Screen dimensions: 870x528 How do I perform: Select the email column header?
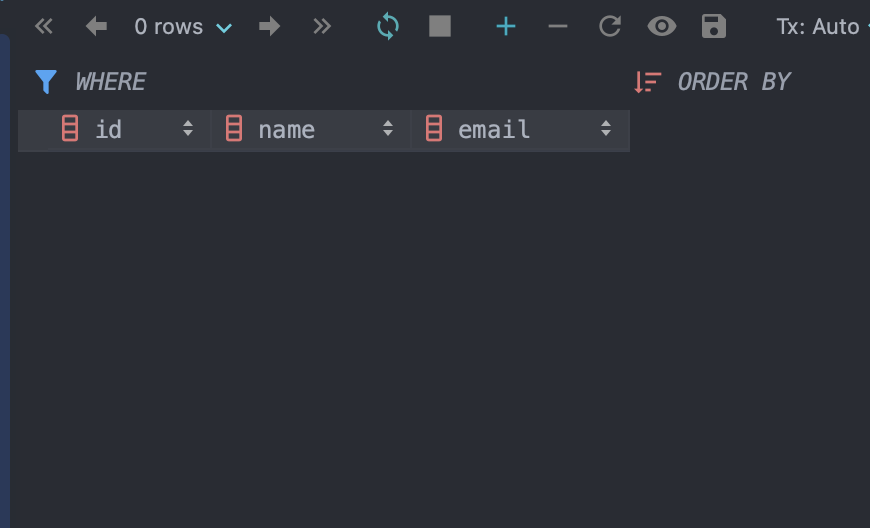pos(494,130)
